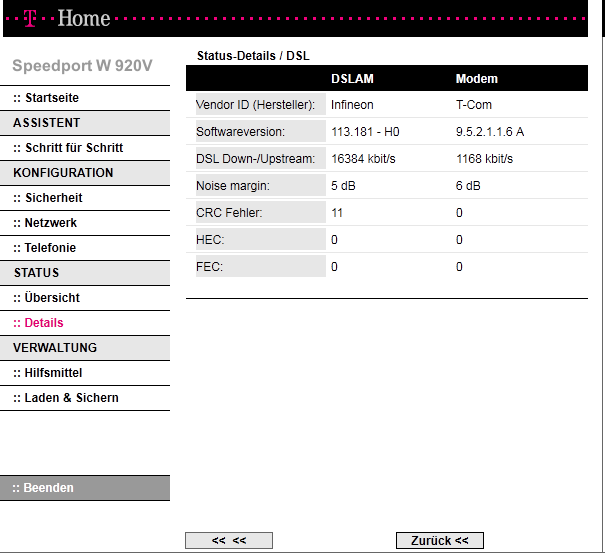Click the 6 dB noise margin value
Screen dimensions: 605x555
pyautogui.click(x=468, y=186)
